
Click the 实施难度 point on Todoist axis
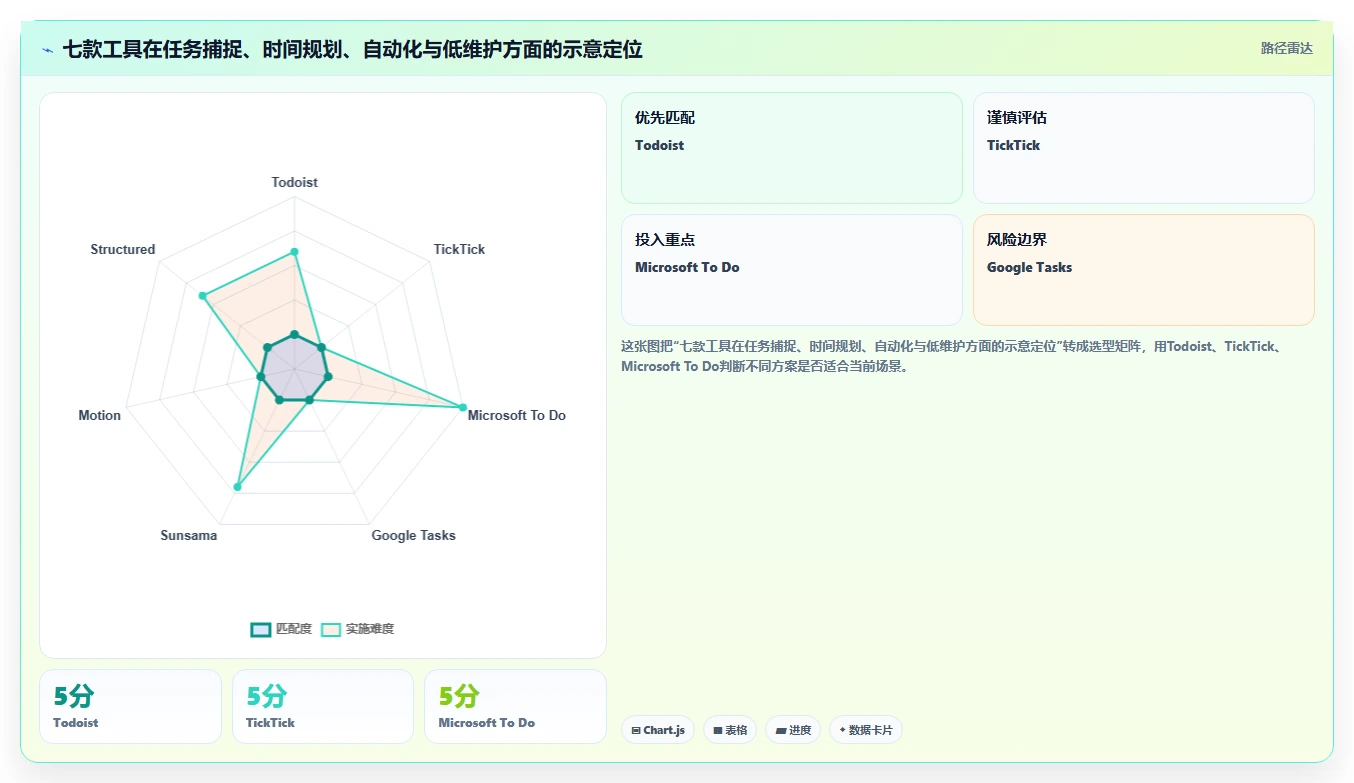(294, 252)
